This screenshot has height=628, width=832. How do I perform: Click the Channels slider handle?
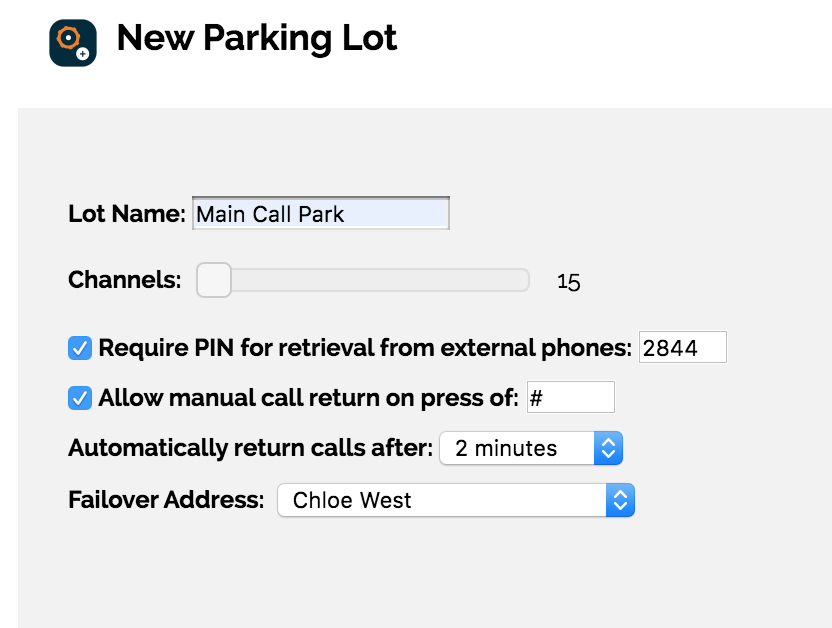click(x=214, y=280)
